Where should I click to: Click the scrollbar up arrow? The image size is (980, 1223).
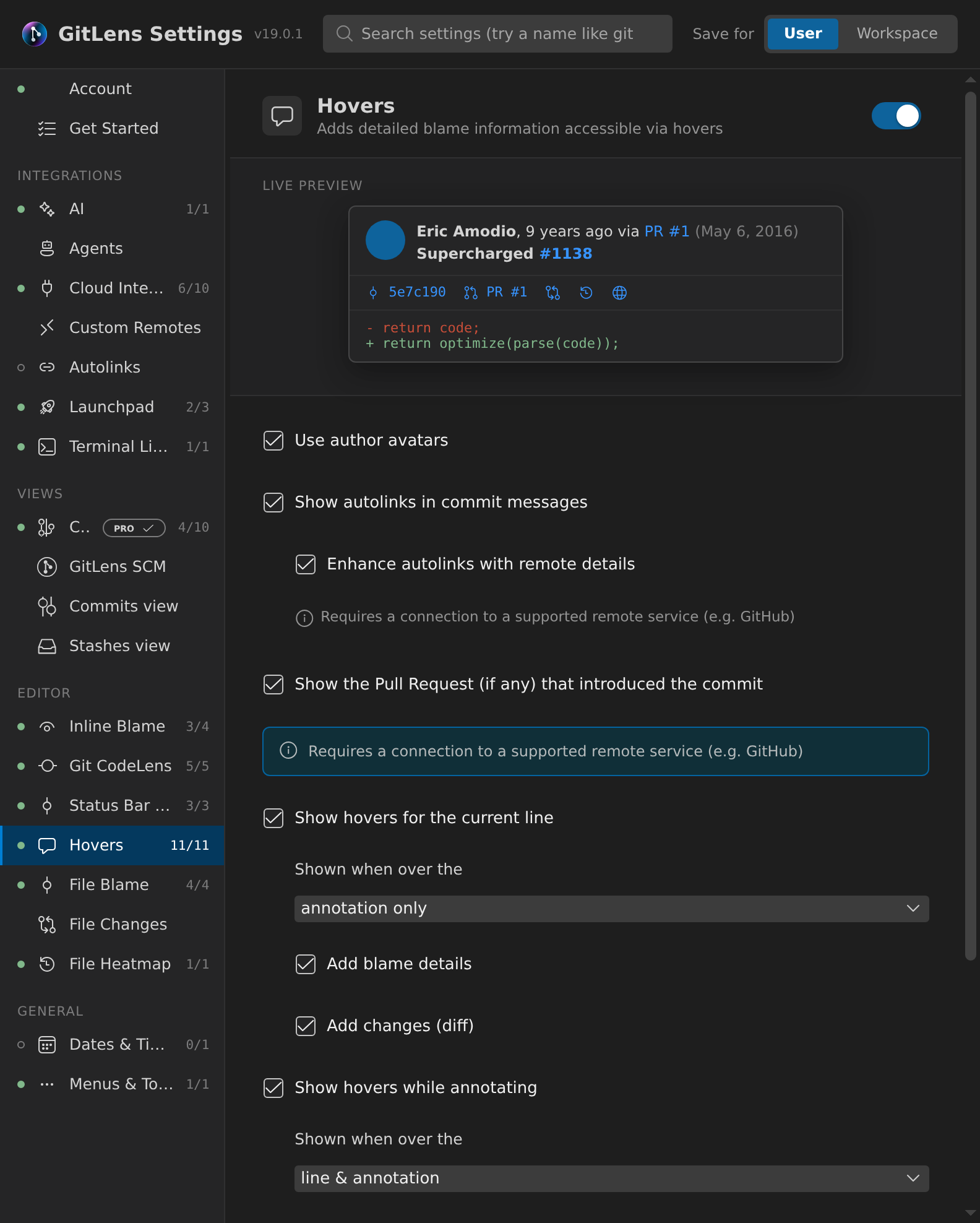(970, 80)
